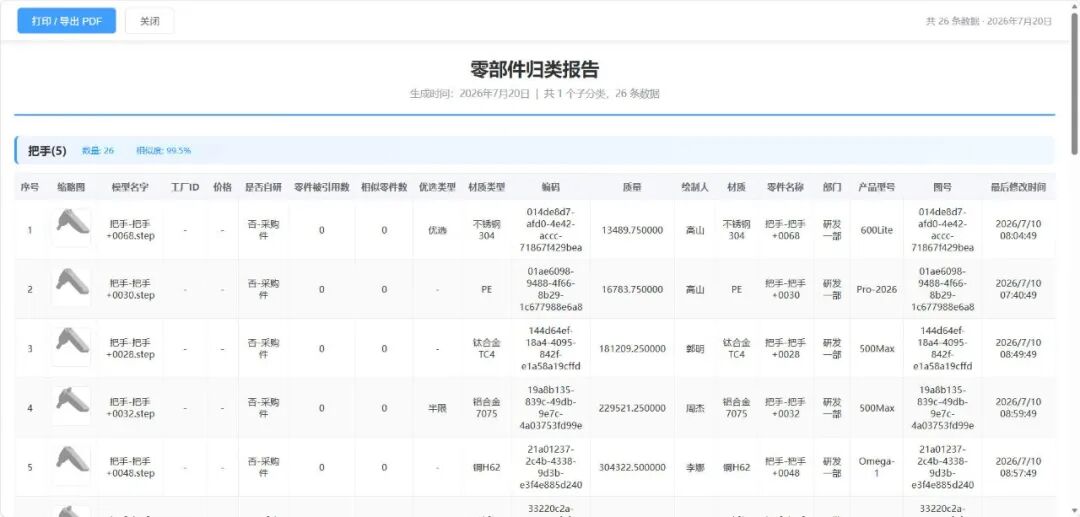Click the 材质 column header
The height and width of the screenshot is (517, 1080).
[x=736, y=187]
